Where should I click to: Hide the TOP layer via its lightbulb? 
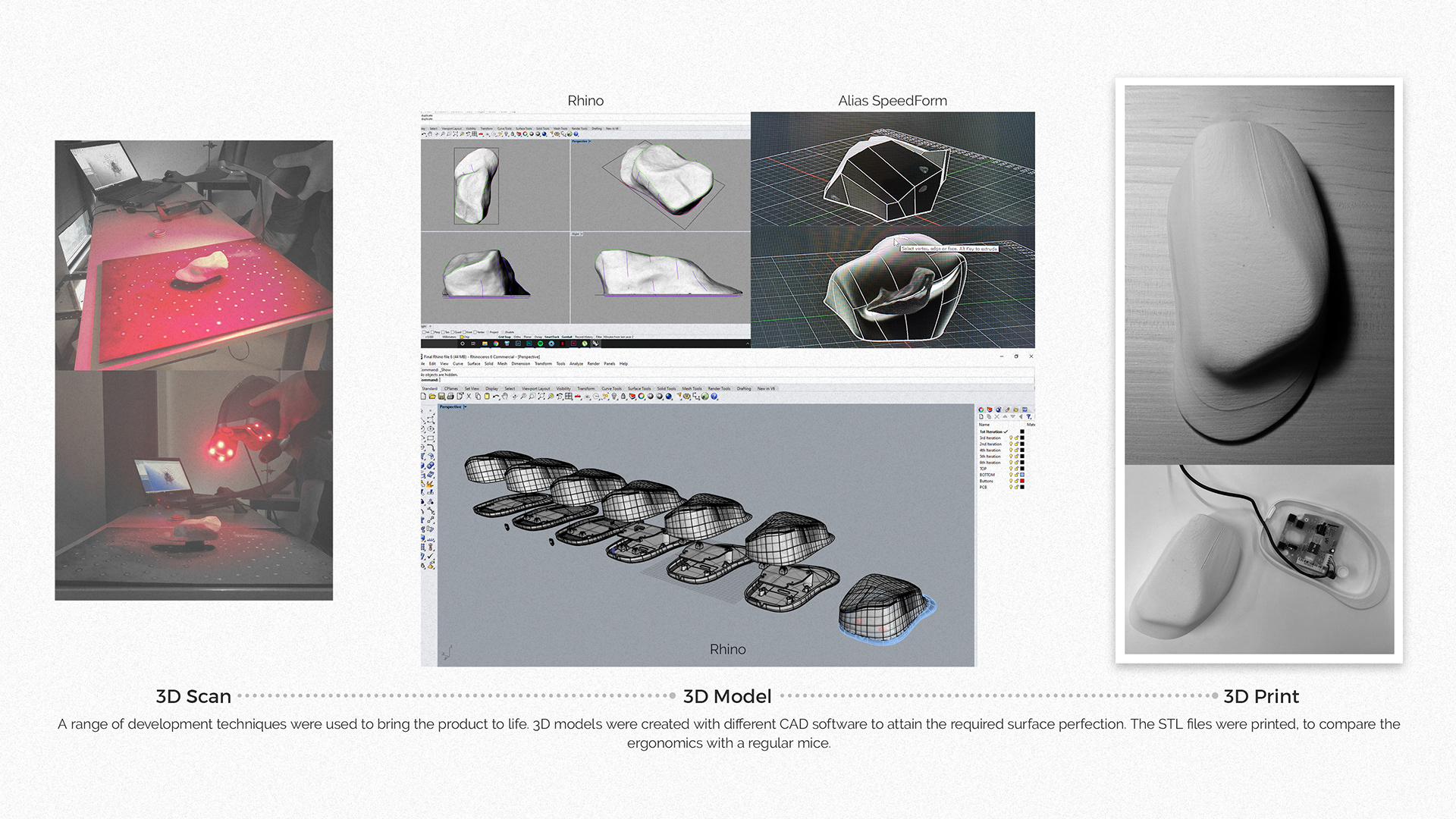1011,468
